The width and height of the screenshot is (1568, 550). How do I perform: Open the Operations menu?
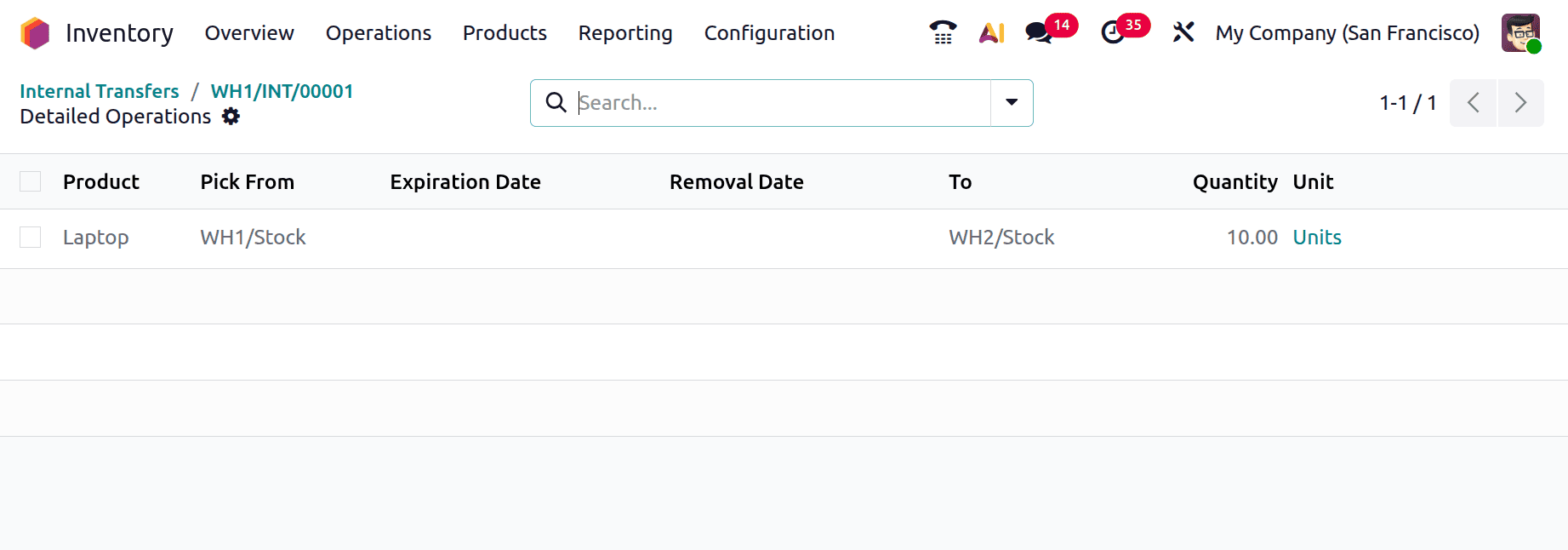point(378,33)
